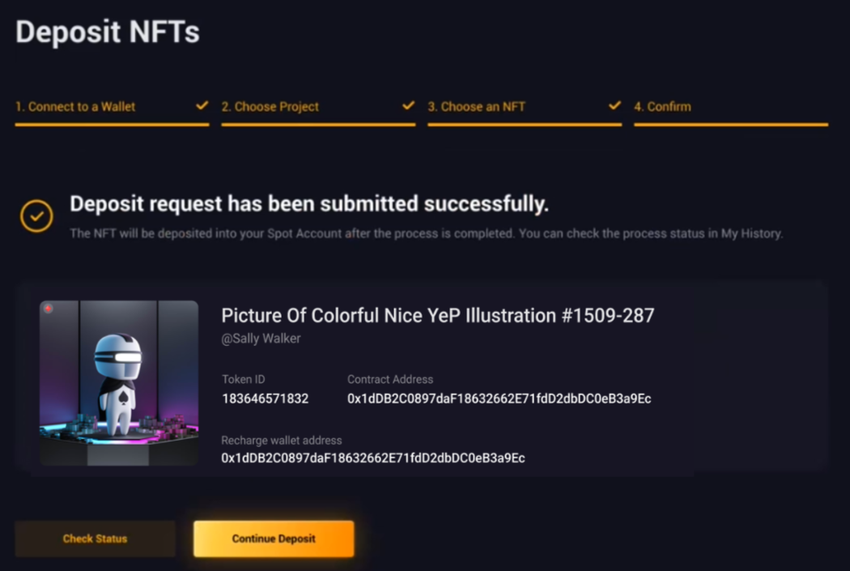Go to step 2 Choose Project
The image size is (850, 571).
pyautogui.click(x=270, y=107)
